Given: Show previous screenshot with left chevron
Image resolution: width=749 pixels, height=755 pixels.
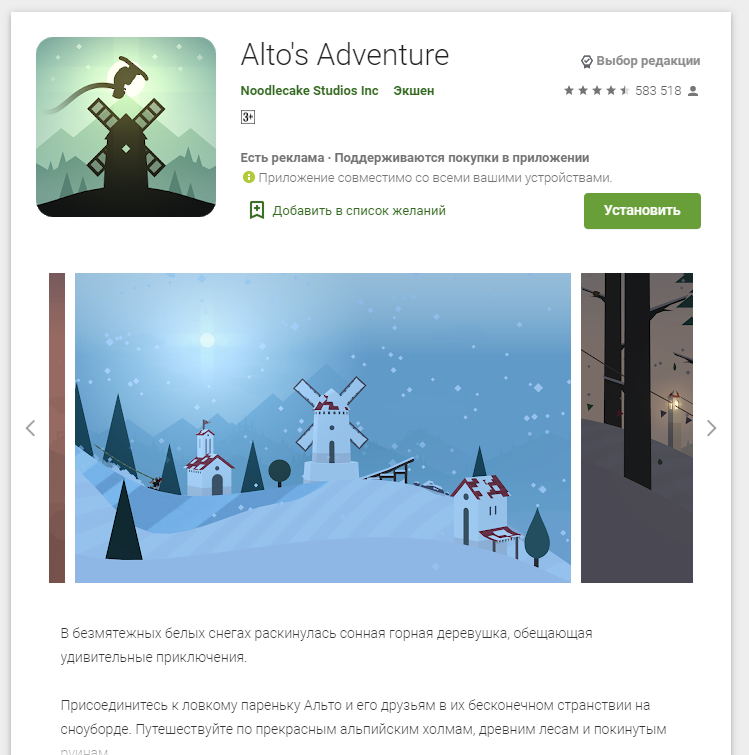Looking at the screenshot, I should tap(30, 428).
